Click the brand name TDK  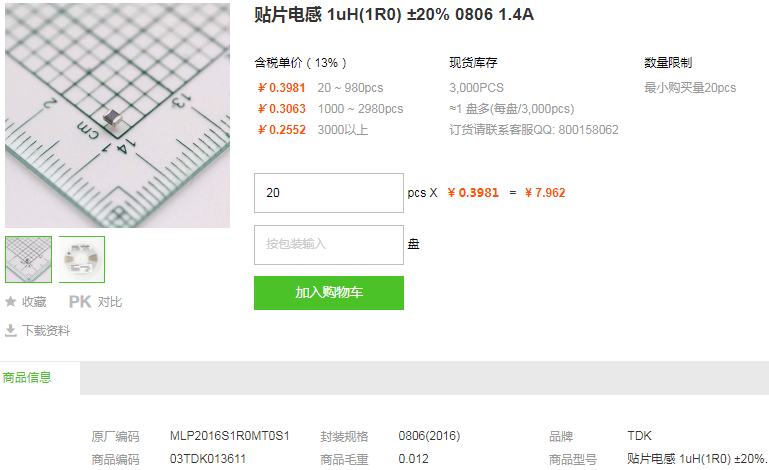click(x=639, y=436)
